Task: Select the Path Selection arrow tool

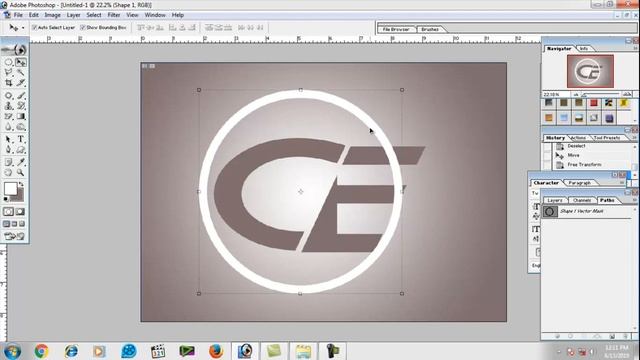Action: tap(8, 140)
